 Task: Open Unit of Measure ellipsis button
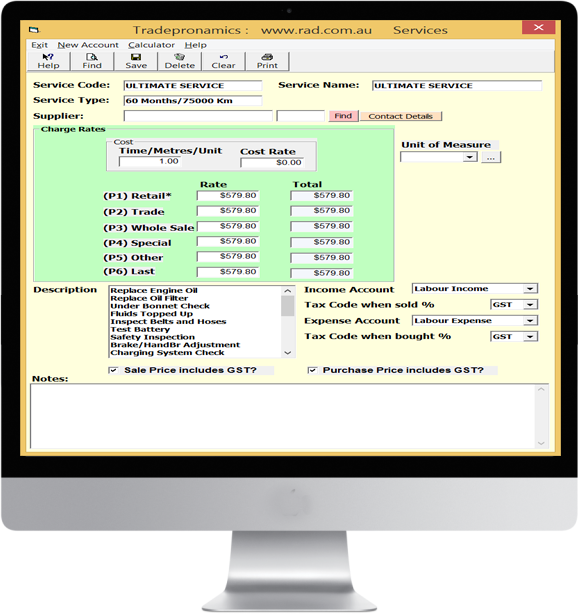(491, 157)
